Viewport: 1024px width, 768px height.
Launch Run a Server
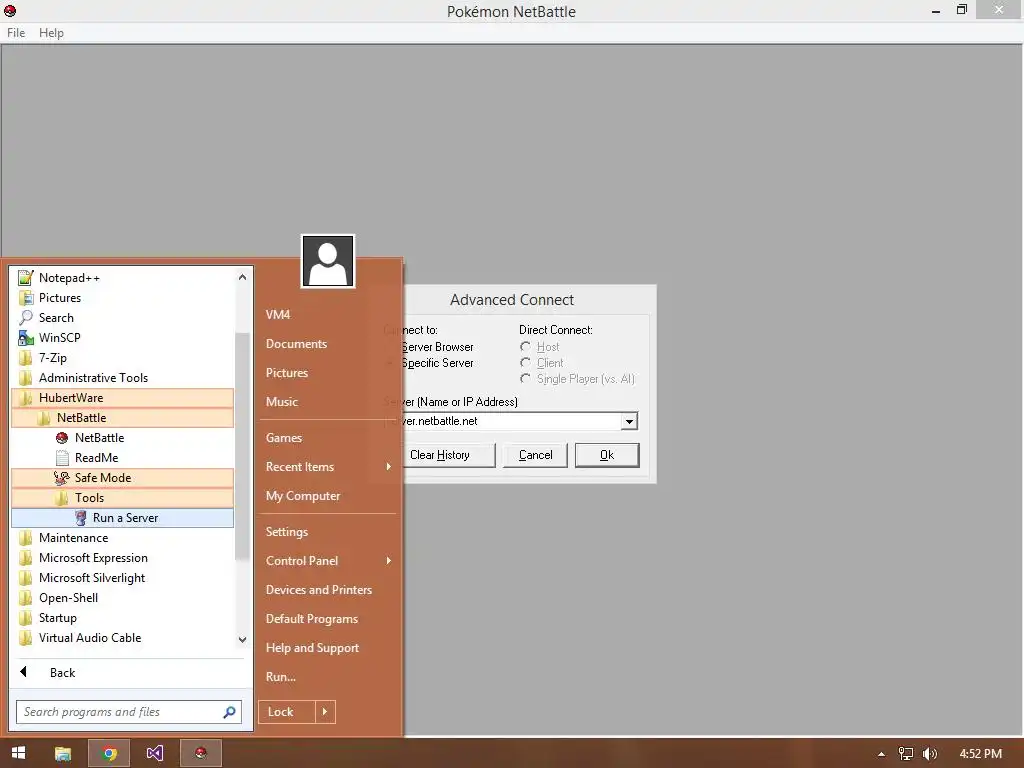[122, 518]
